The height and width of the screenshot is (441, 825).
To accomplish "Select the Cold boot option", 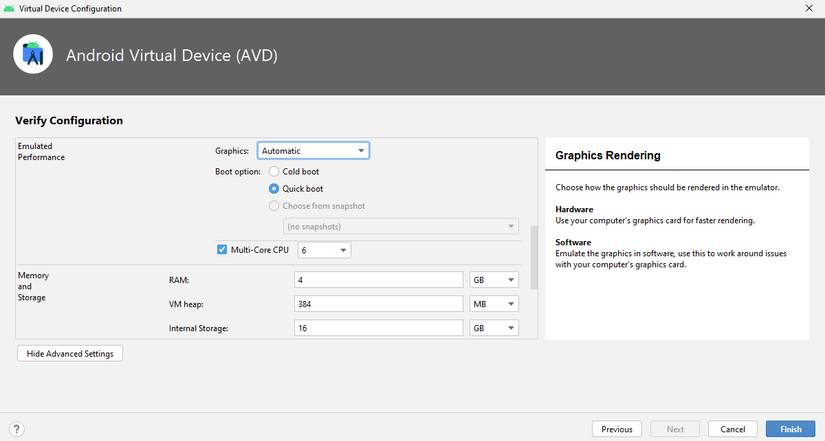I will tap(274, 172).
